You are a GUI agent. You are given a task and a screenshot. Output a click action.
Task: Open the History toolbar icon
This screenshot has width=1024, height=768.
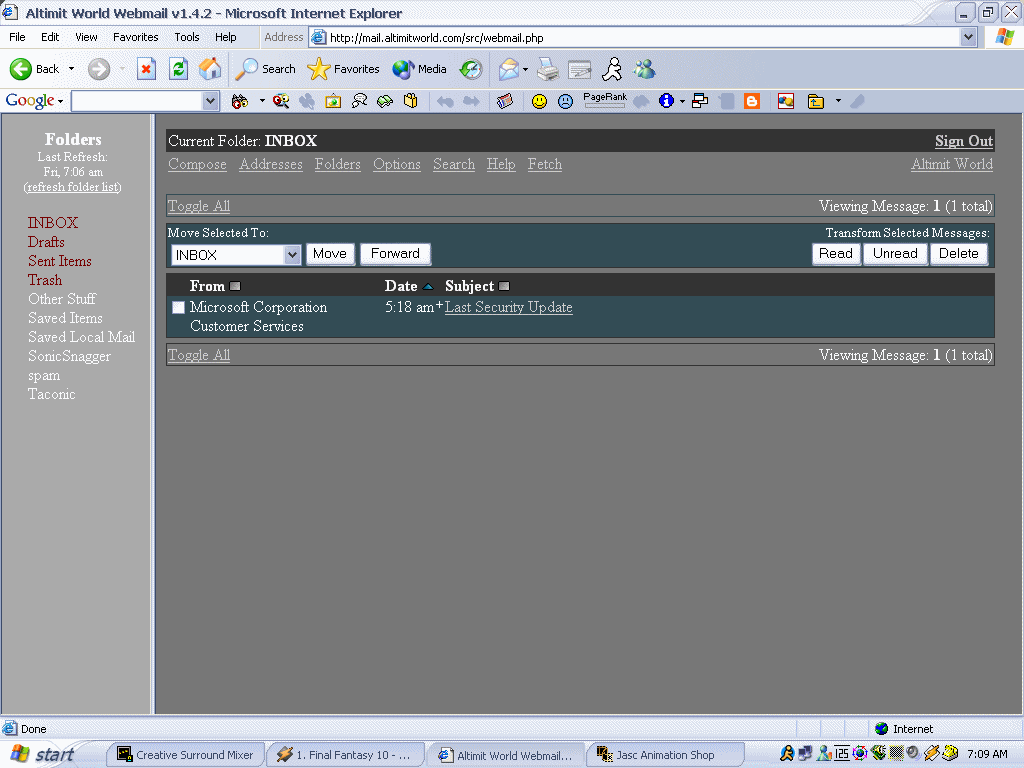[x=470, y=69]
